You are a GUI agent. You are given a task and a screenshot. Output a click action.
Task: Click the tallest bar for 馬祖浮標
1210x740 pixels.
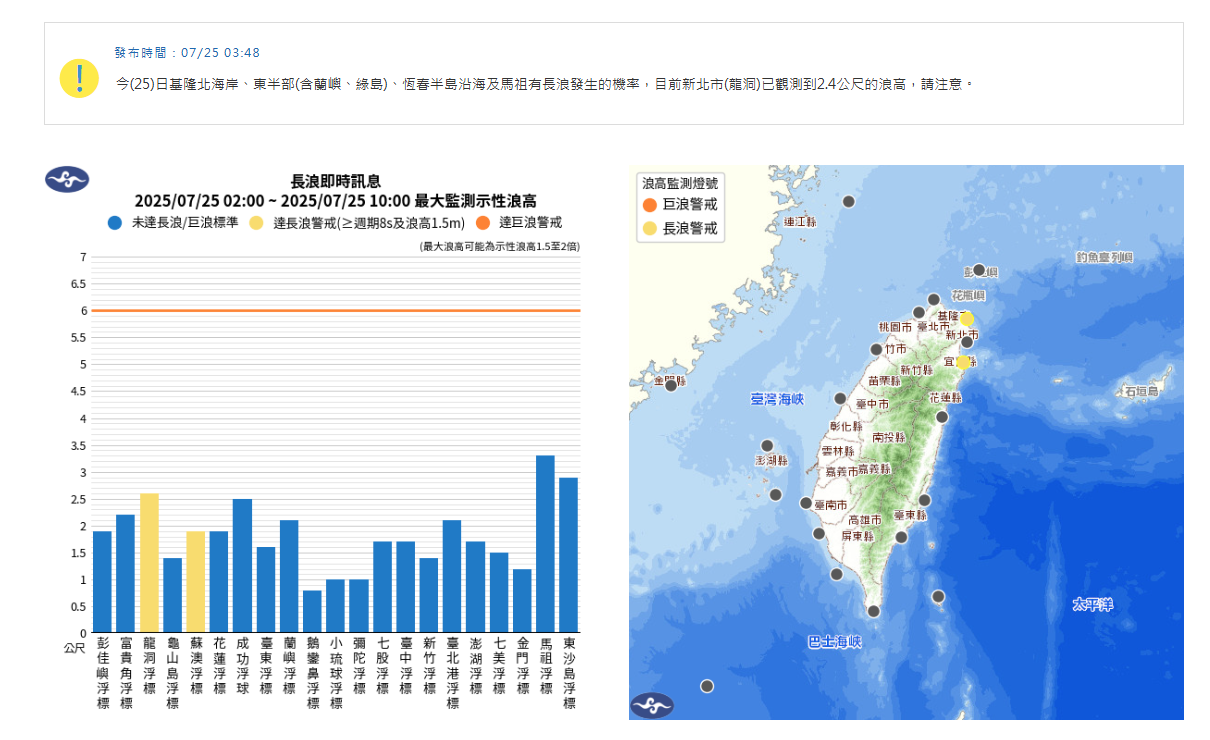(x=545, y=543)
